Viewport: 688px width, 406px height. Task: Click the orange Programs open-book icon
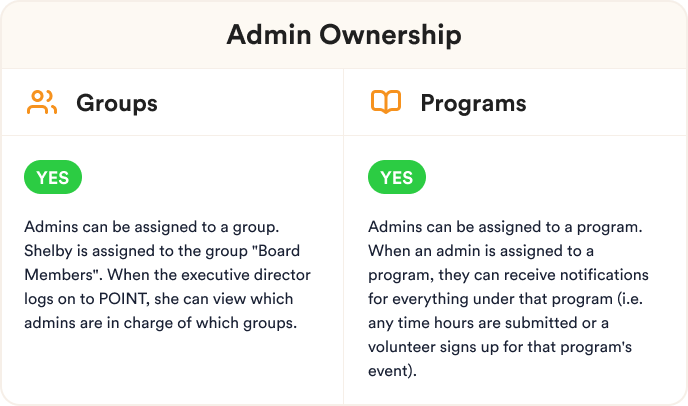click(x=386, y=102)
